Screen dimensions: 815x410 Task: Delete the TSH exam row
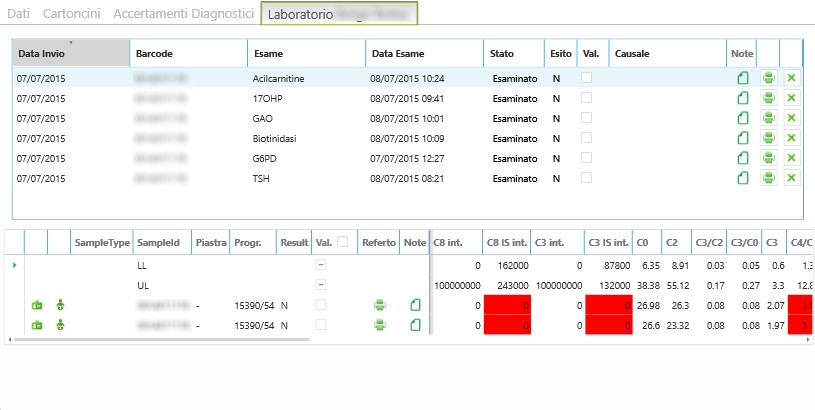[791, 178]
